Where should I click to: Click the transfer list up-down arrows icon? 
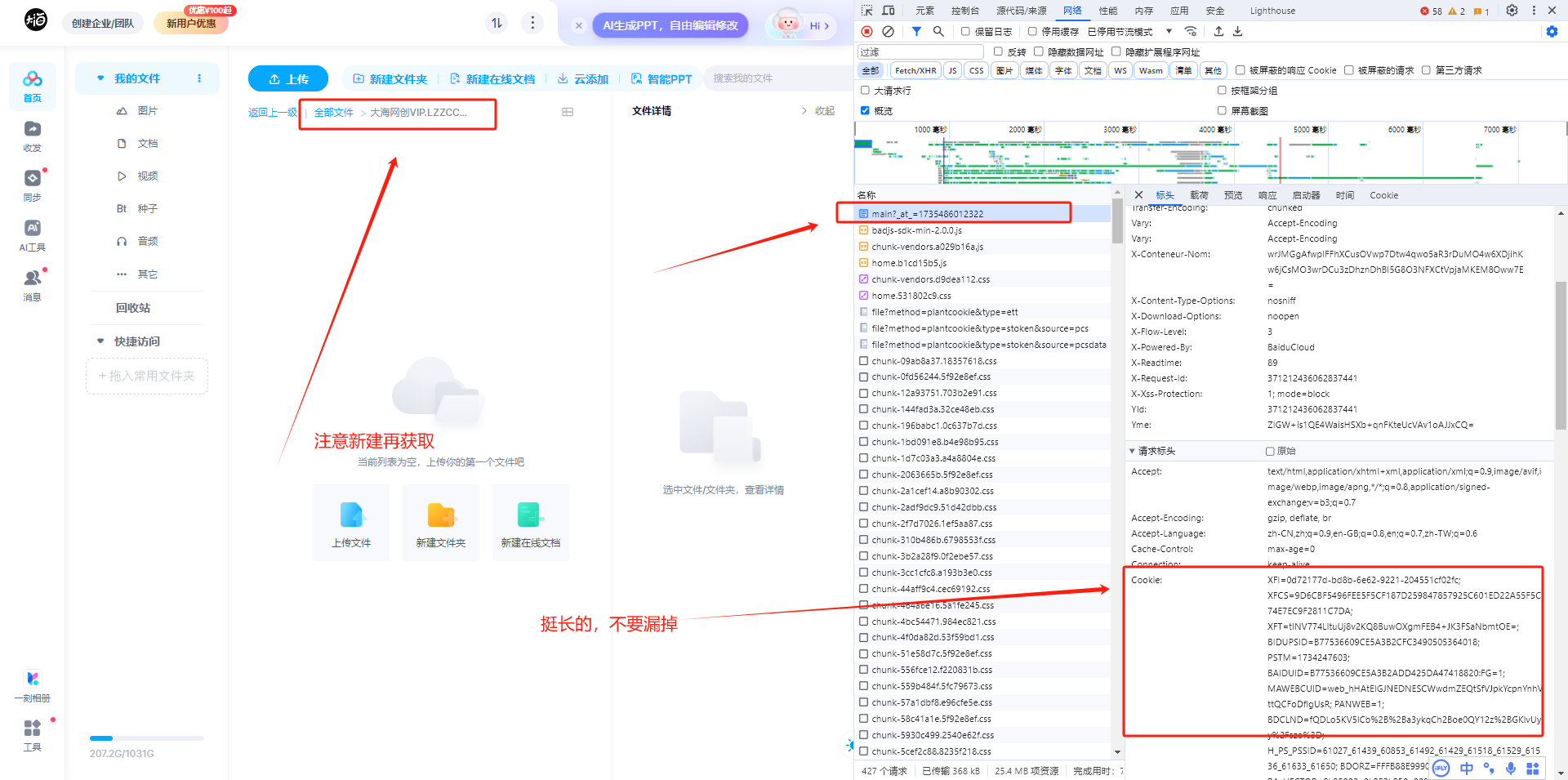(x=497, y=23)
